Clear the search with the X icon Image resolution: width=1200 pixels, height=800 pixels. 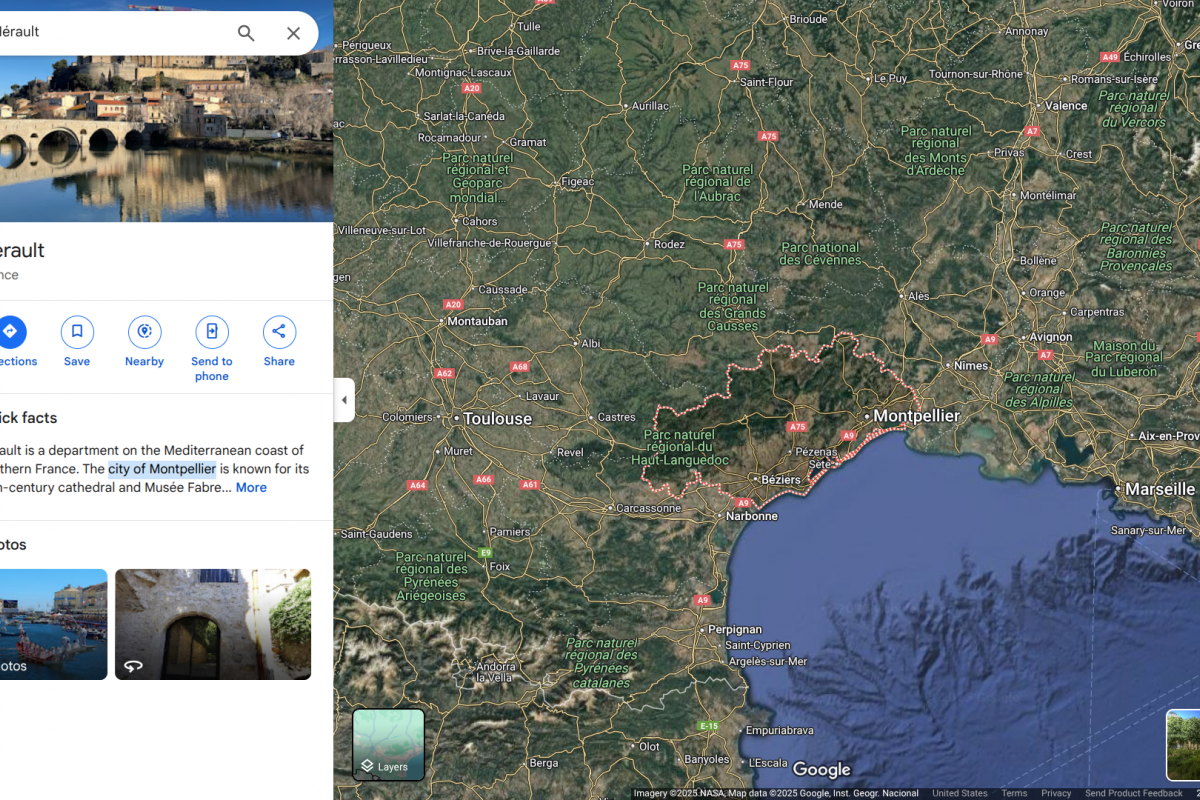point(293,33)
